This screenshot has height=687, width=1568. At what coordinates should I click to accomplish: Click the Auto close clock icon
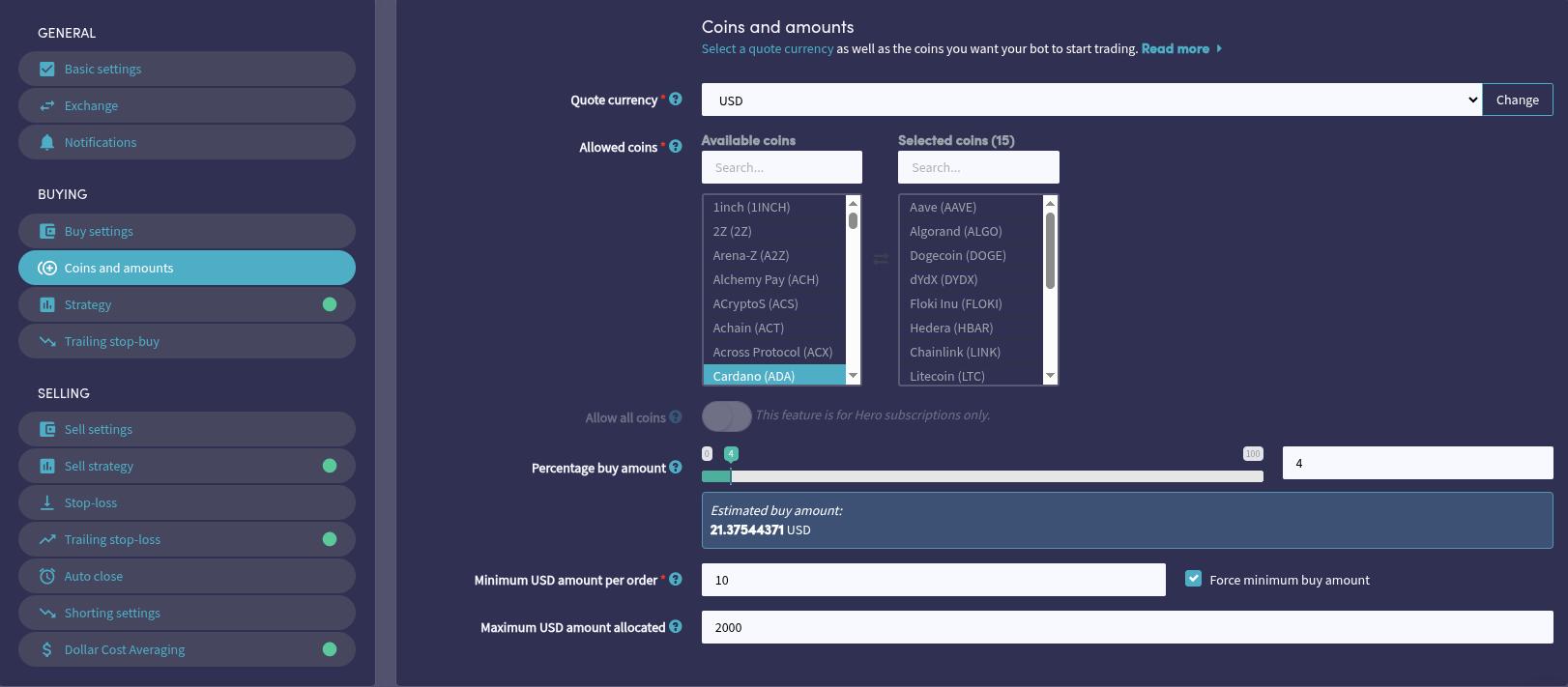click(47, 576)
